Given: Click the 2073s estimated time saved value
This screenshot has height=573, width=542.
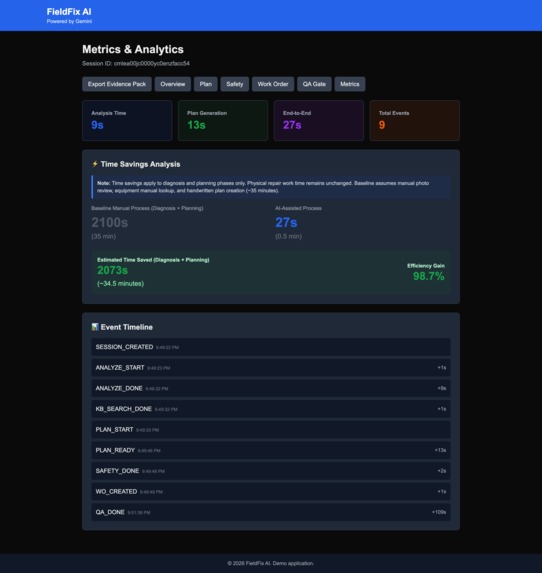Looking at the screenshot, I should pos(113,270).
